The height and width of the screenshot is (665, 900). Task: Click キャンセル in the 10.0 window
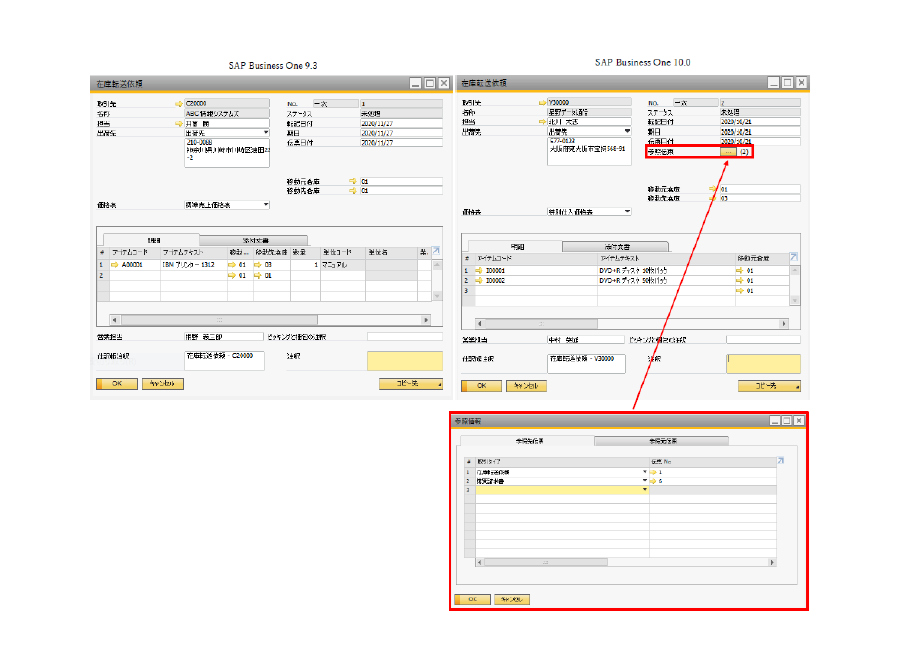[526, 386]
